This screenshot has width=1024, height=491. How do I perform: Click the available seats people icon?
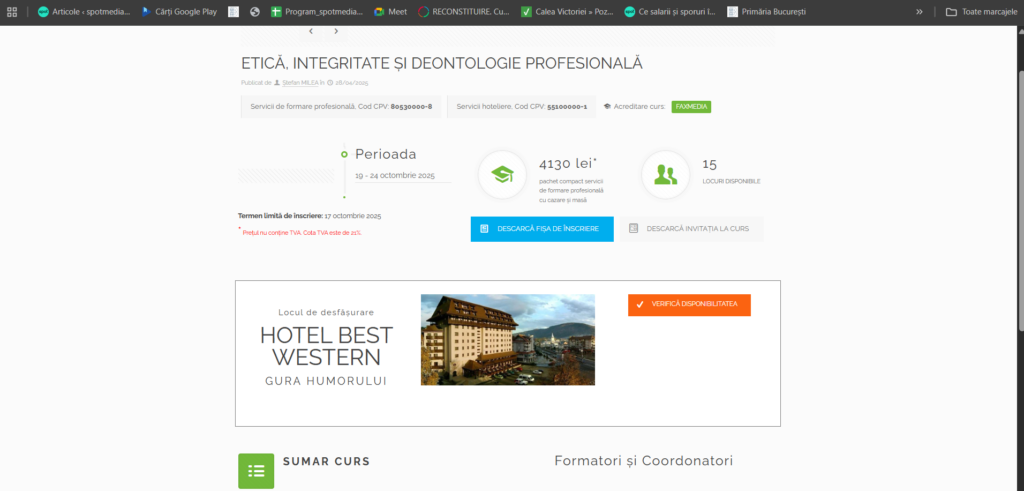coord(665,175)
